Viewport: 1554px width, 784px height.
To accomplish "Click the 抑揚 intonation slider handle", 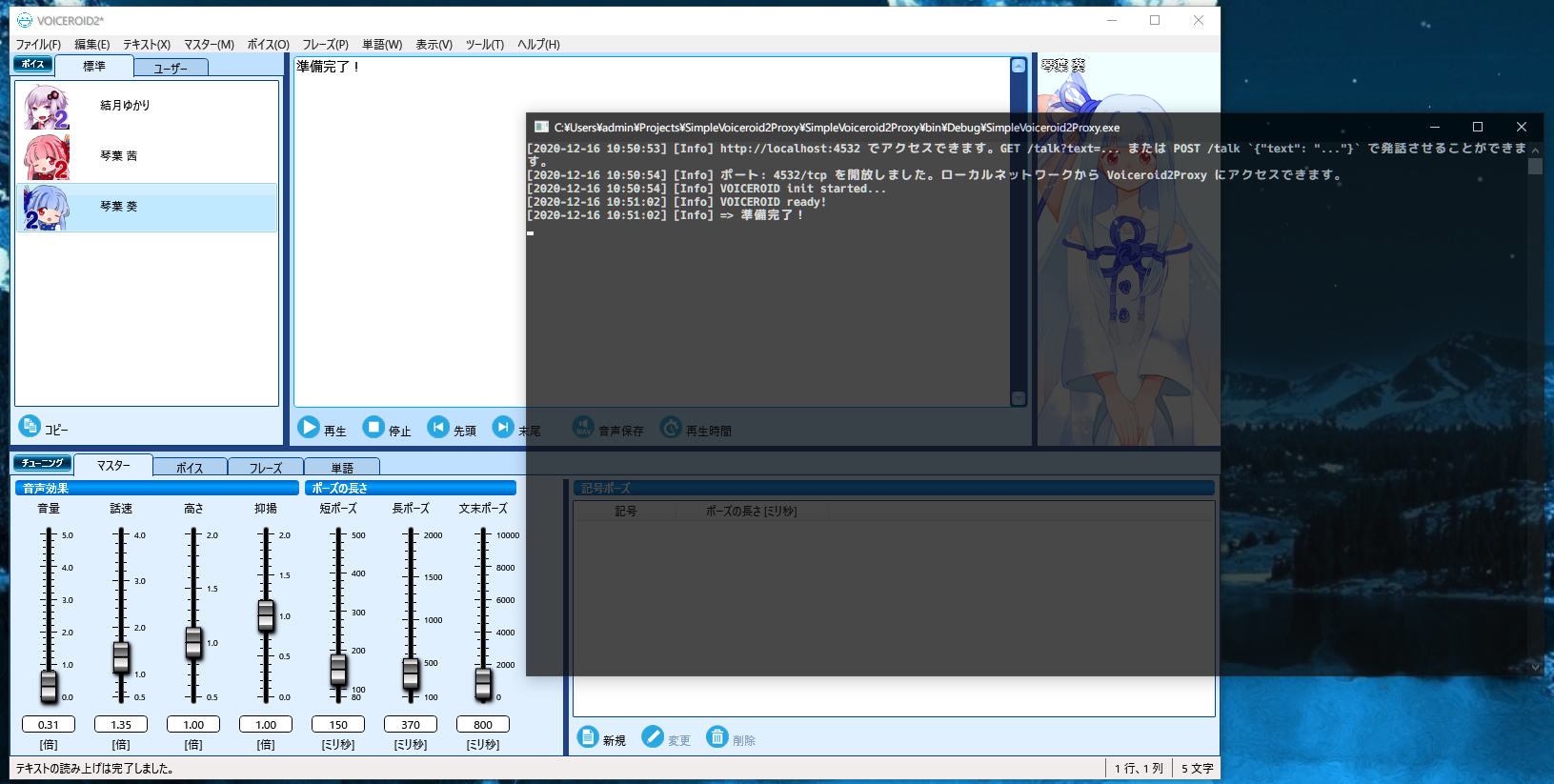I will click(266, 615).
